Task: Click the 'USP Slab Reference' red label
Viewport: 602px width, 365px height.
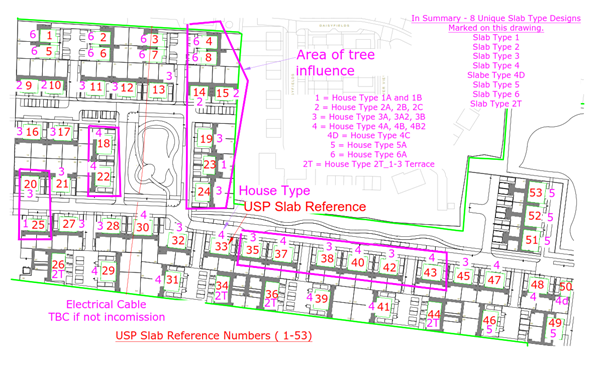Action: 305,207
